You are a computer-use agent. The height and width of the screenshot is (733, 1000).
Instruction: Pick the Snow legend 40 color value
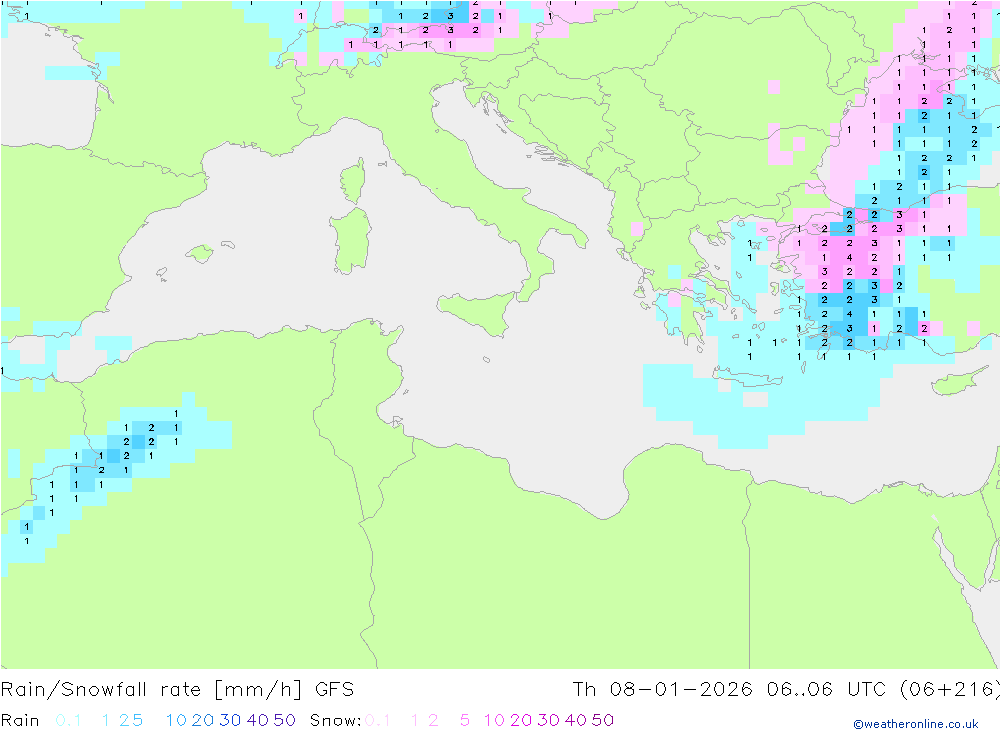576,720
